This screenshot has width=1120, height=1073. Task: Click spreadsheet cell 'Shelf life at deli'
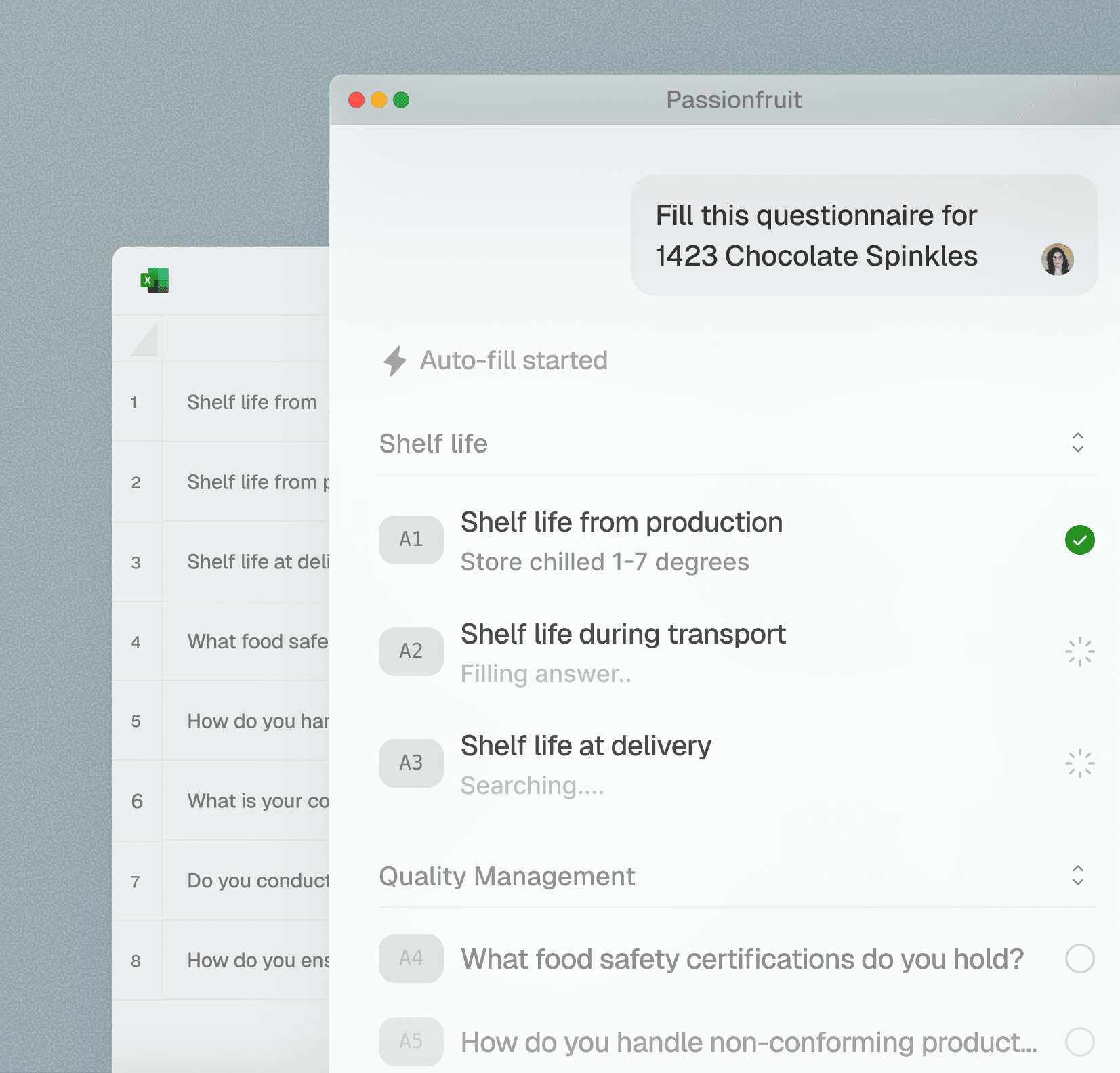(247, 562)
